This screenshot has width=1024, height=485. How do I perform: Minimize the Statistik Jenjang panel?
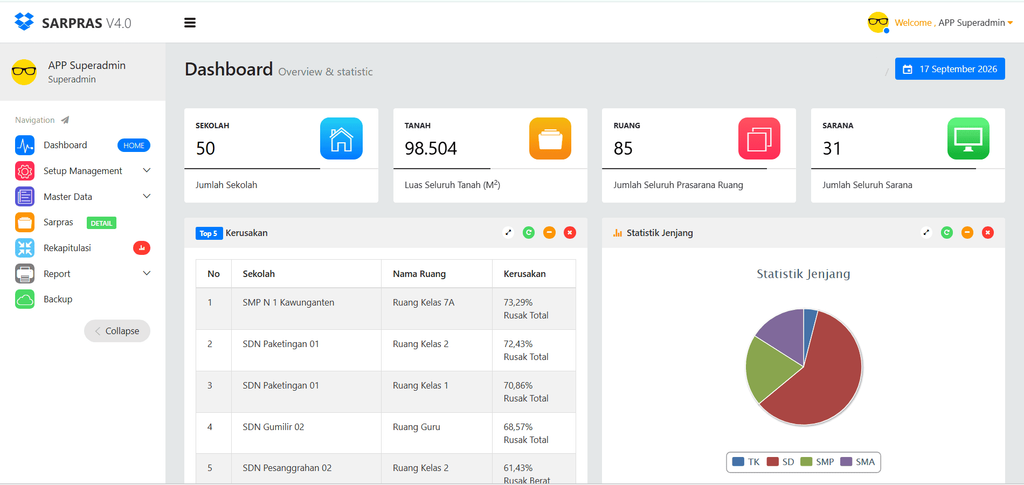coord(967,232)
